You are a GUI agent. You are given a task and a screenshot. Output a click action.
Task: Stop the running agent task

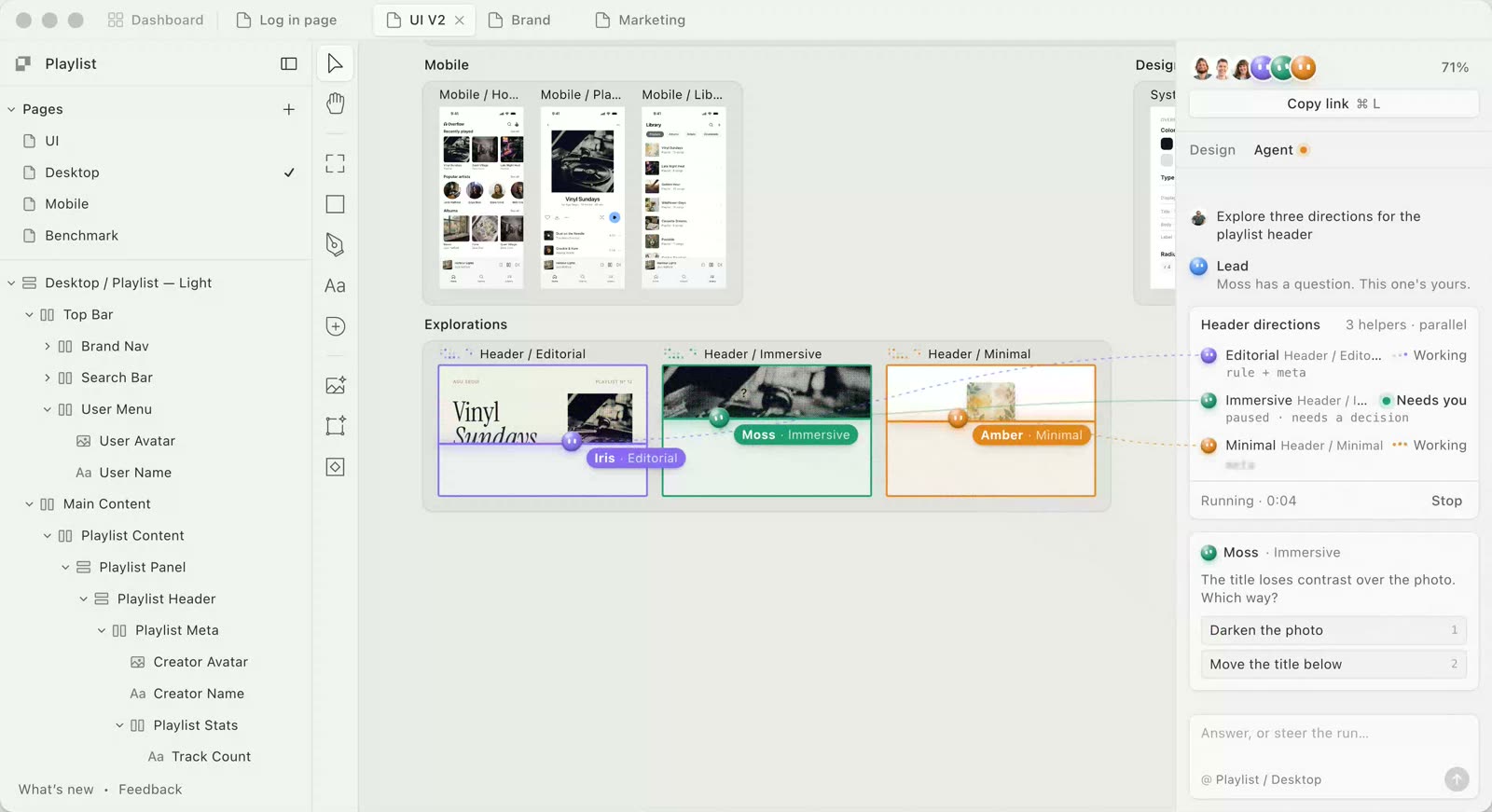click(1446, 501)
